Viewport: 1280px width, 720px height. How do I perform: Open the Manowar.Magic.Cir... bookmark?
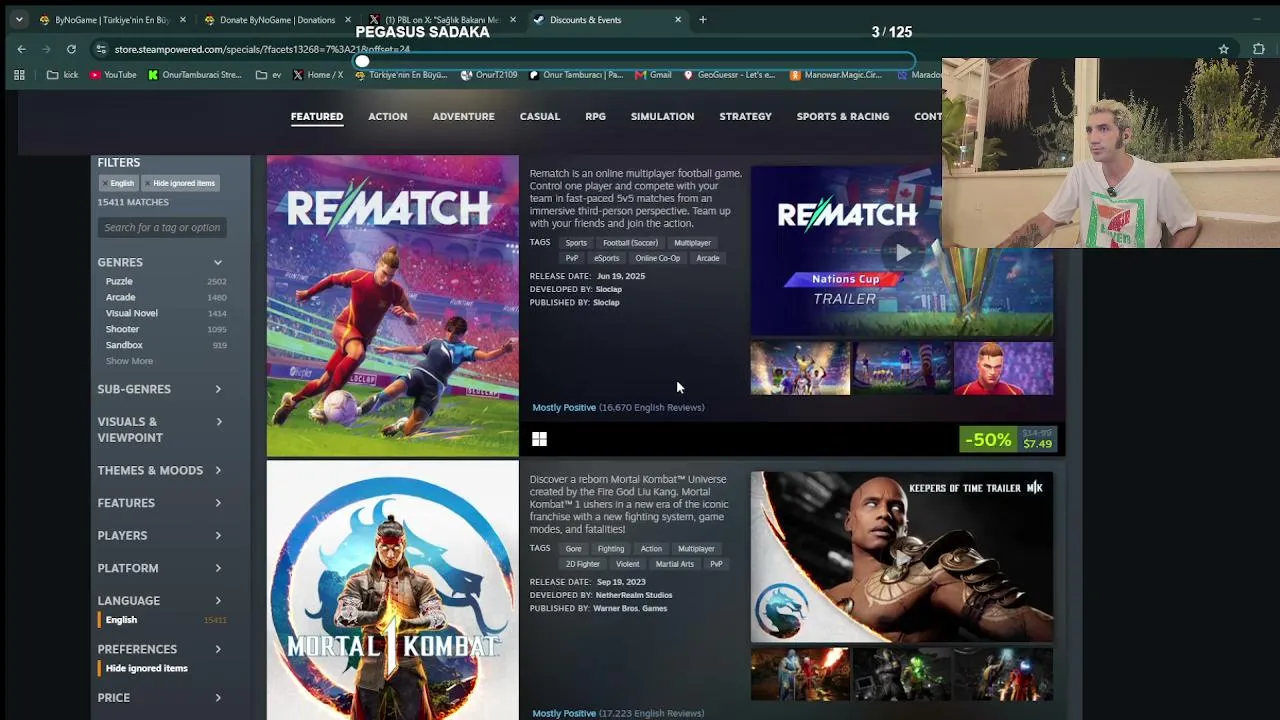836,75
